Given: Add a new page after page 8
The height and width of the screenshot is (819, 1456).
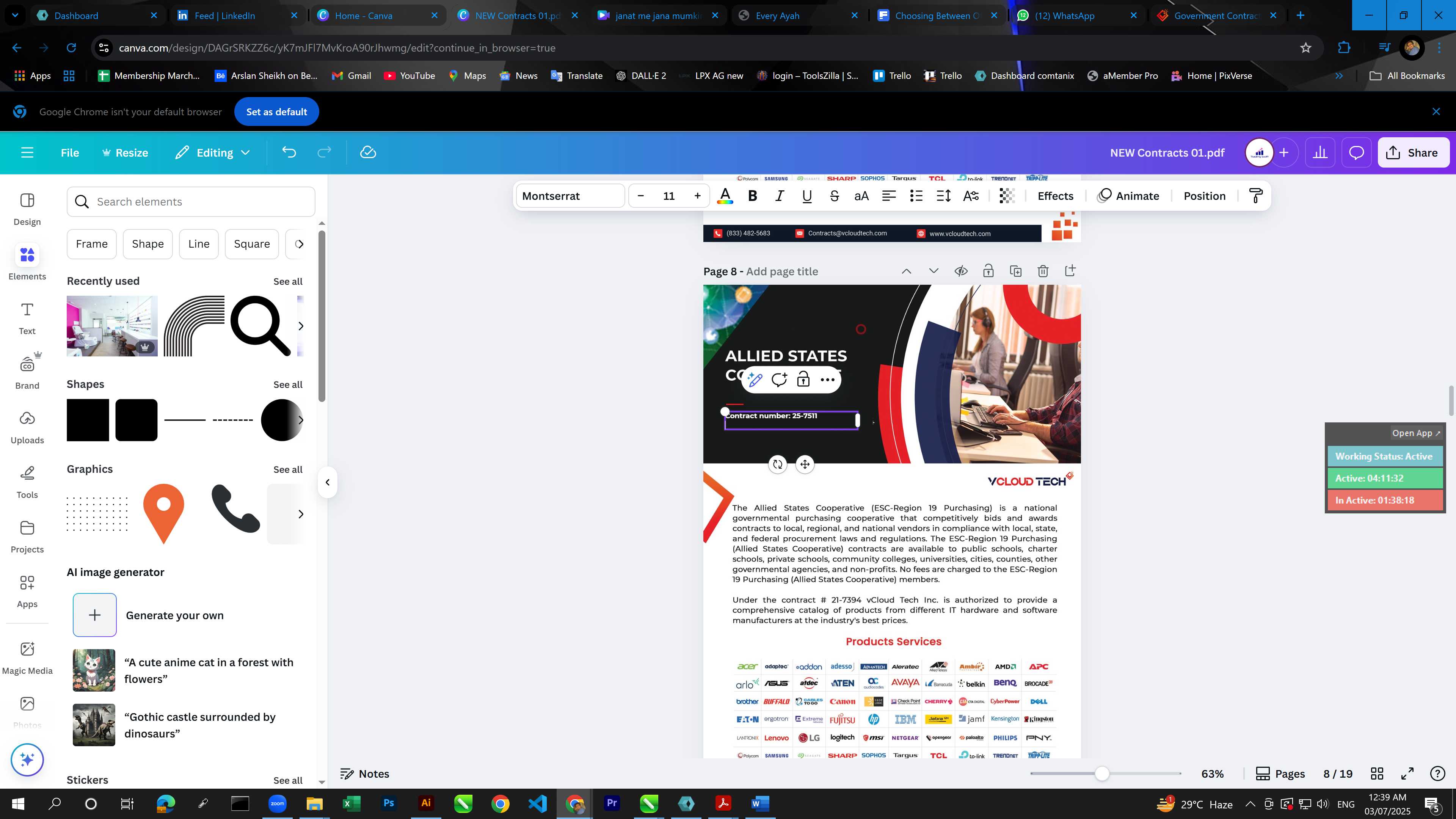Looking at the screenshot, I should tap(1070, 271).
